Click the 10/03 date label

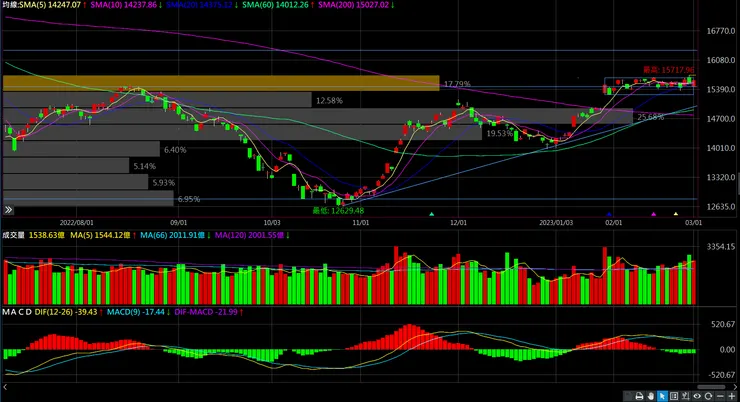tap(272, 222)
